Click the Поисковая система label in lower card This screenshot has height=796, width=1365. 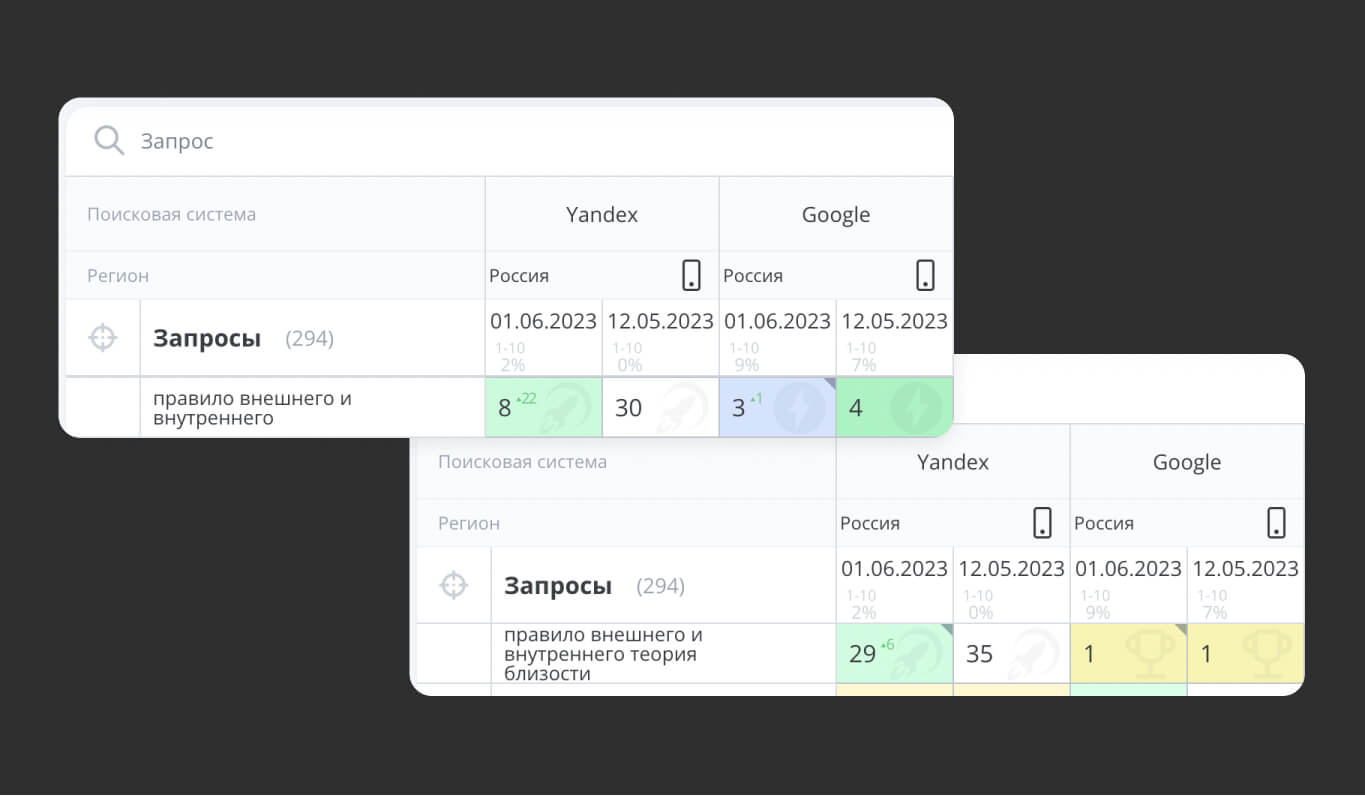click(522, 462)
